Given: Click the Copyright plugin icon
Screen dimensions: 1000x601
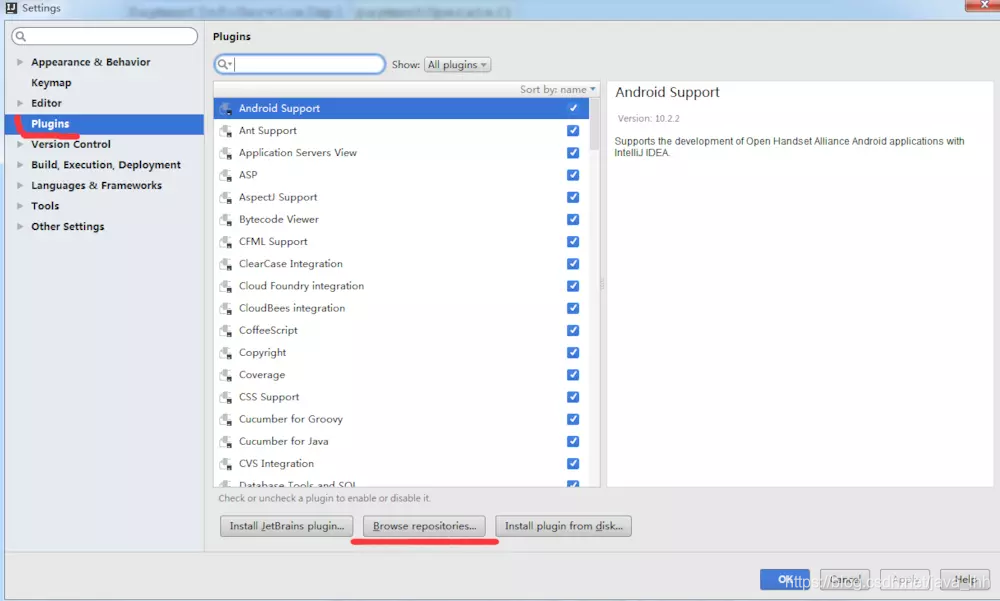Looking at the screenshot, I should 225,353.
